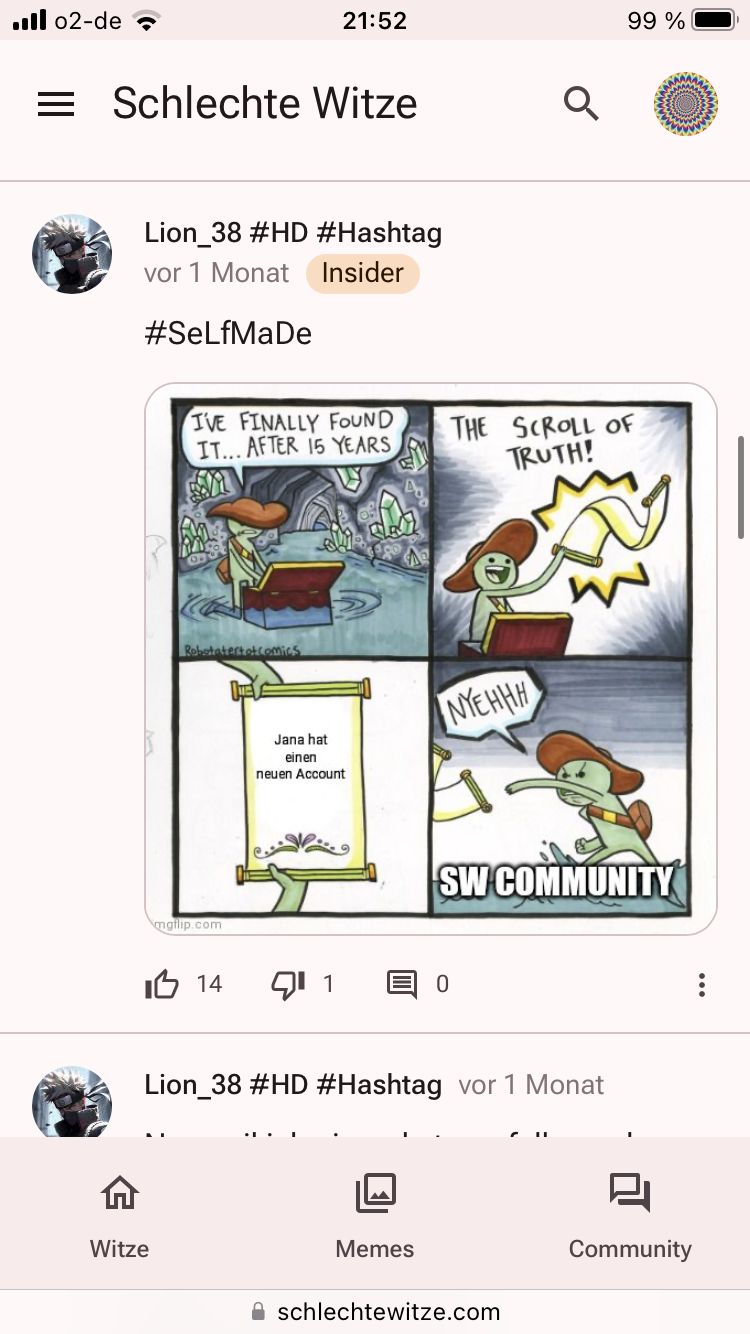This screenshot has width=750, height=1334.
Task: Tap the search magnifier icon
Action: tap(581, 103)
